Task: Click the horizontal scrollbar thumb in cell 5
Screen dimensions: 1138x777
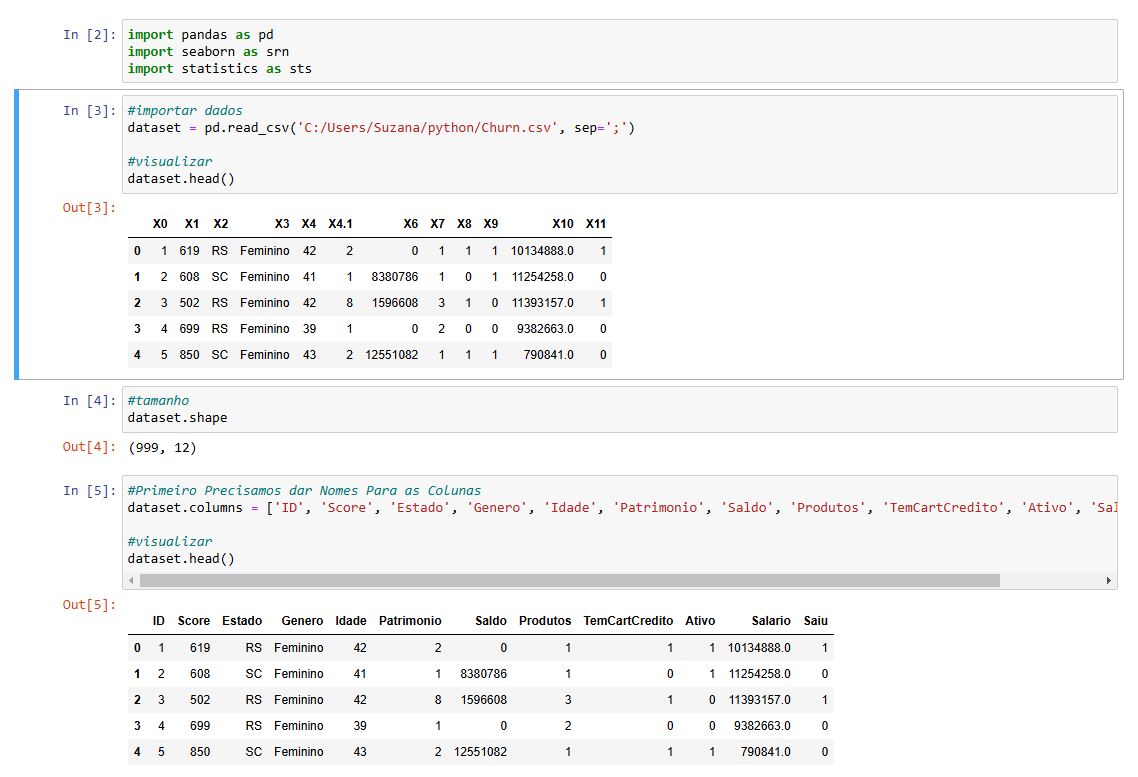Action: pyautogui.click(x=569, y=581)
